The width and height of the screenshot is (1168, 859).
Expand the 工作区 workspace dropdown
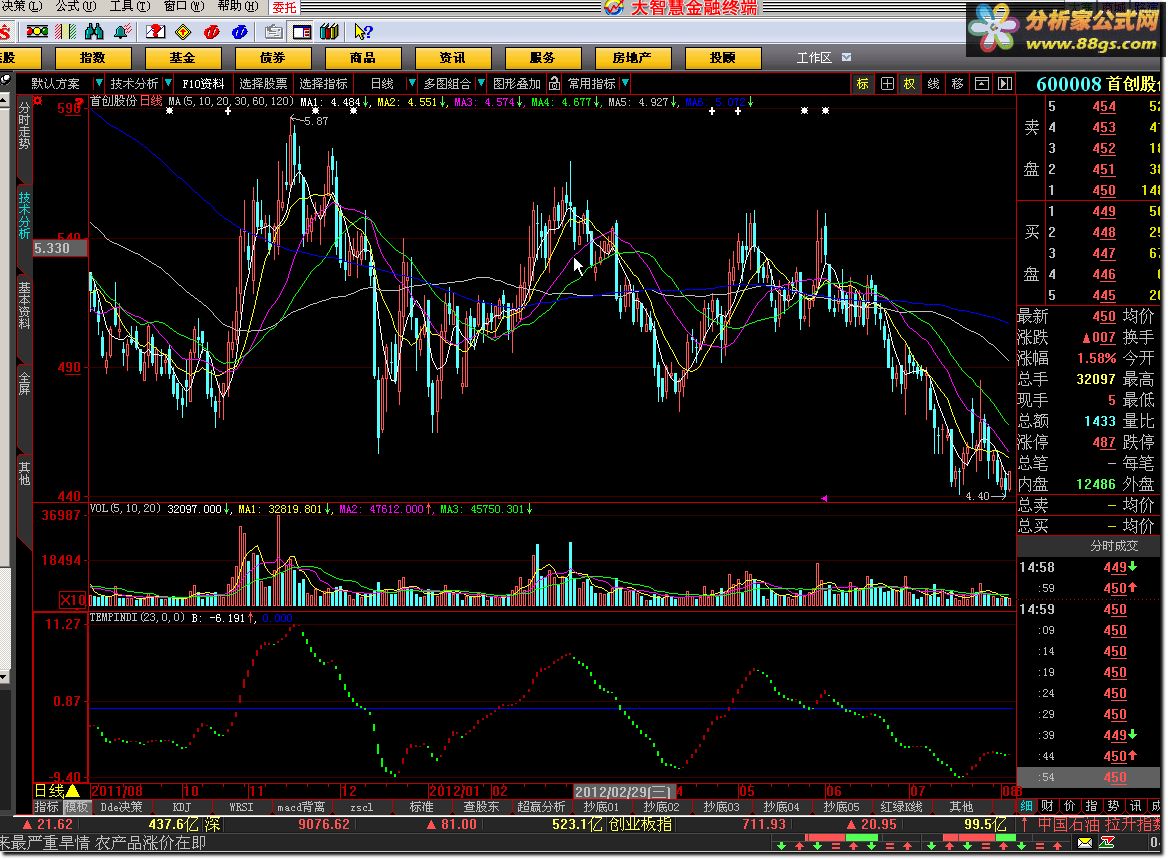click(847, 58)
